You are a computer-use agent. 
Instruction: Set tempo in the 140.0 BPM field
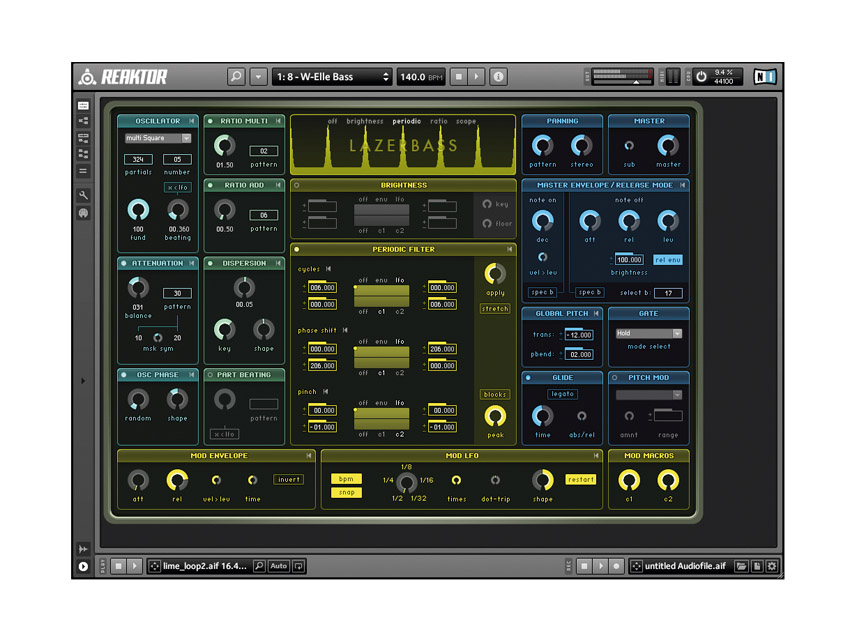pos(421,77)
